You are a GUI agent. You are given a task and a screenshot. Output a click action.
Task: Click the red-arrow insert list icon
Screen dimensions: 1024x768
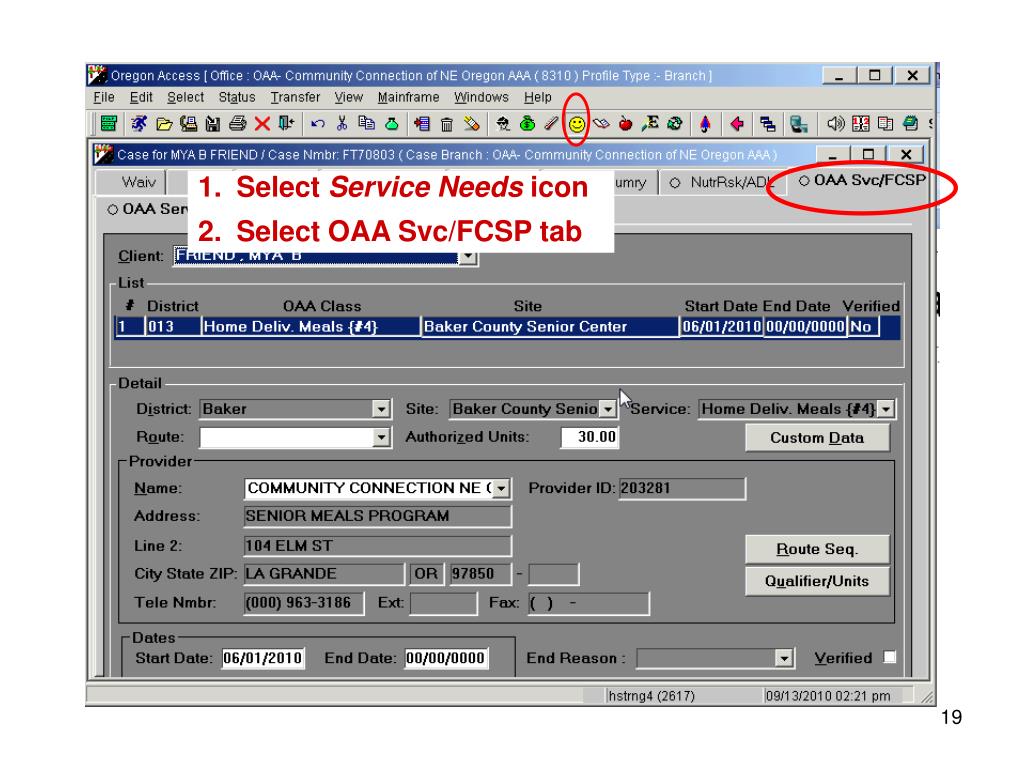422,123
